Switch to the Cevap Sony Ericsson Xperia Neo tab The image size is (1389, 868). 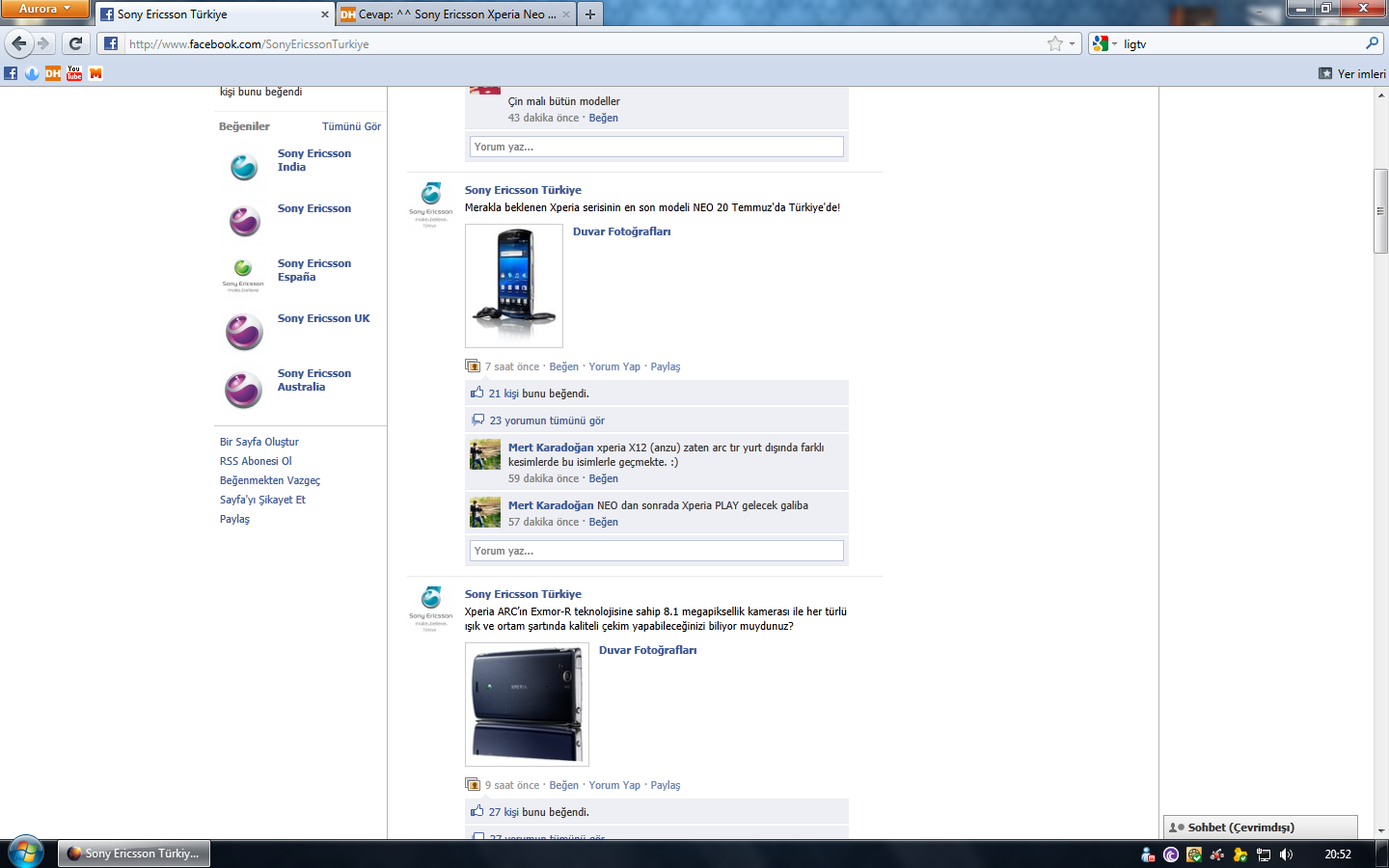coord(456,14)
